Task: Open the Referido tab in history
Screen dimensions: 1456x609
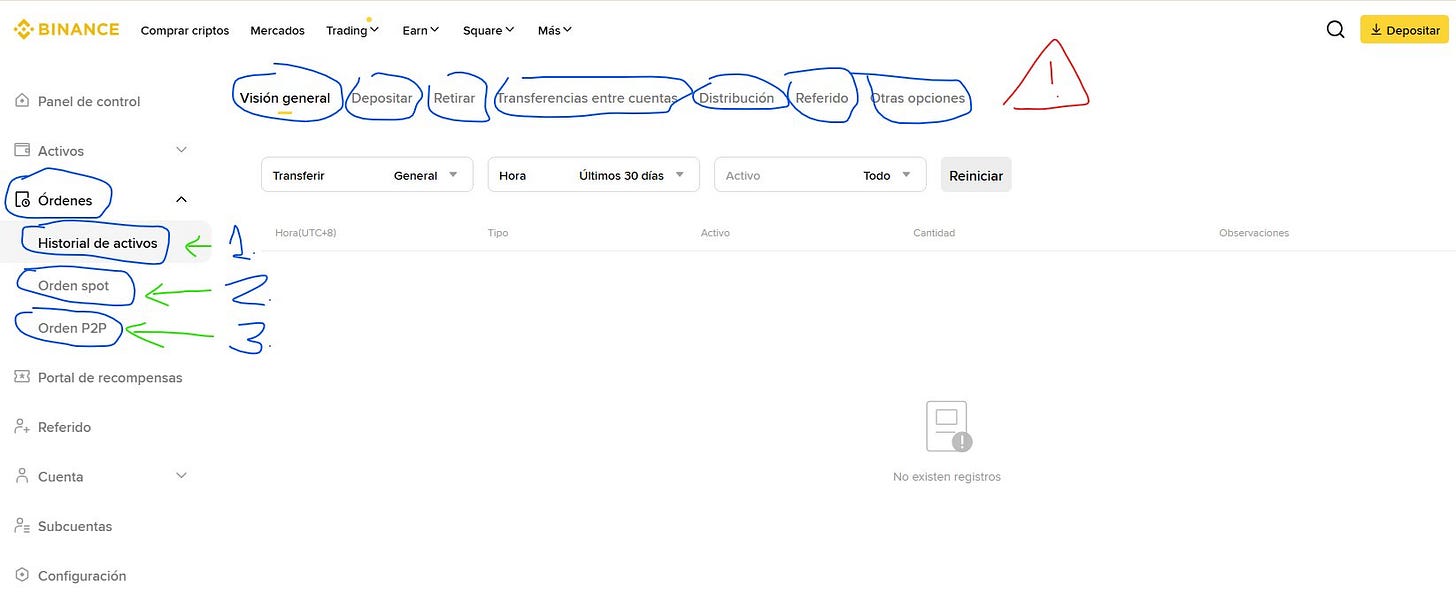Action: [x=822, y=98]
